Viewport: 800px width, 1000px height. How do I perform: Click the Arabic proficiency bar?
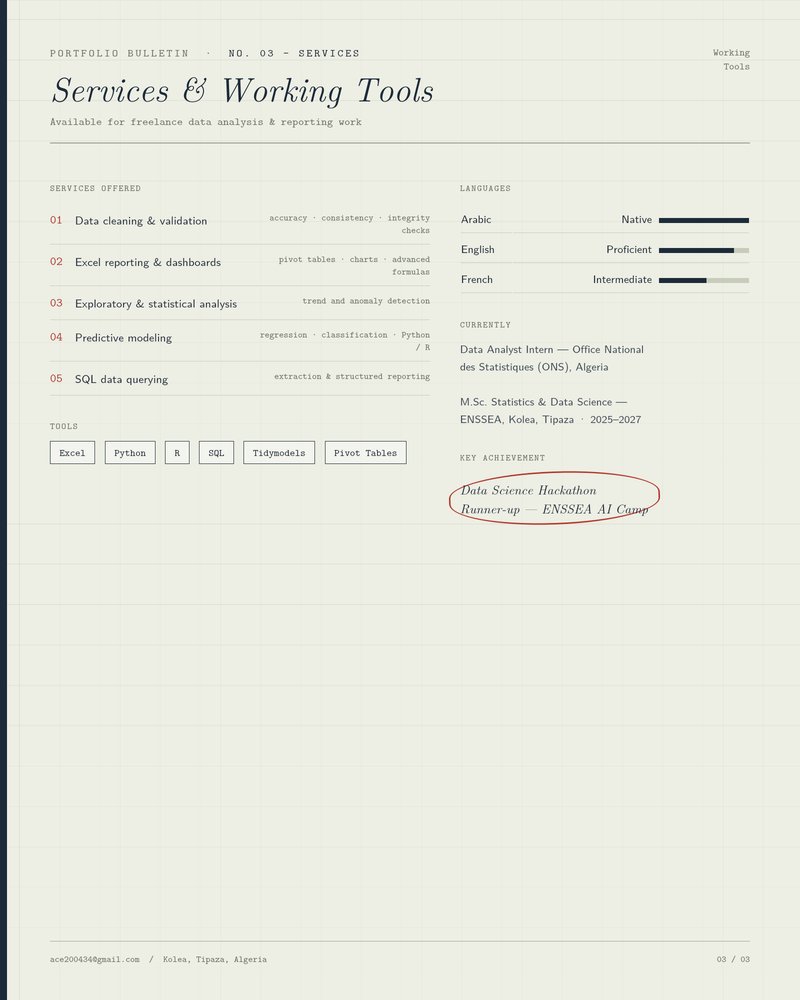coord(704,220)
